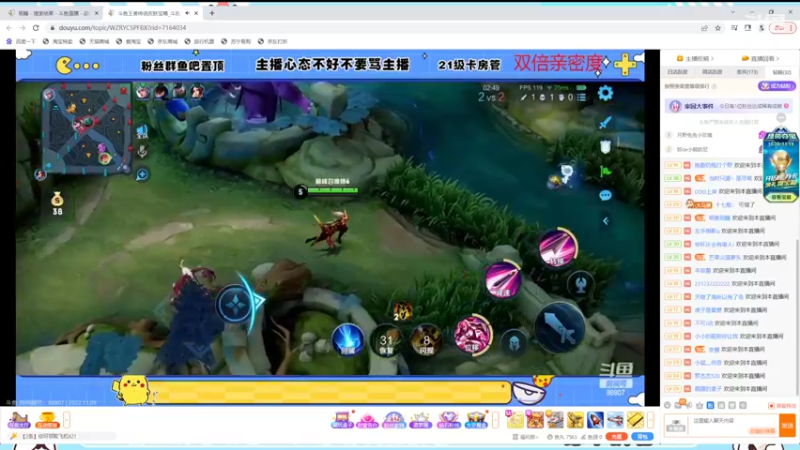Open the 苏宁易购 bookmark

pos(236,41)
